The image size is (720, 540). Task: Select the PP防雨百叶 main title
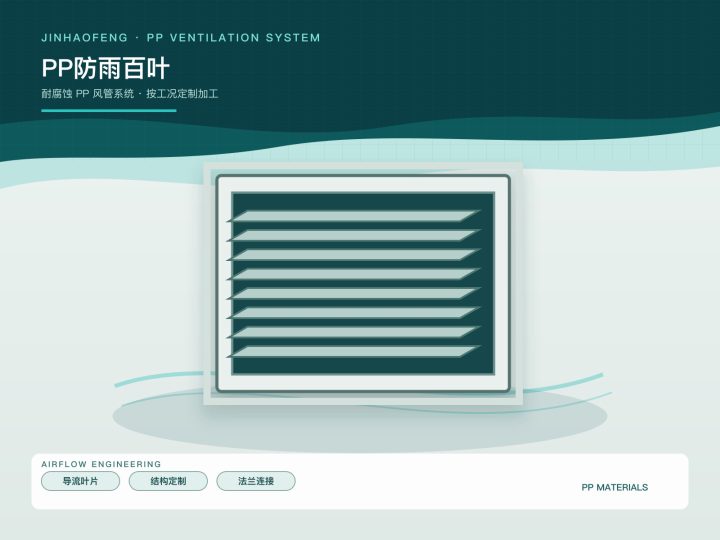click(x=106, y=68)
